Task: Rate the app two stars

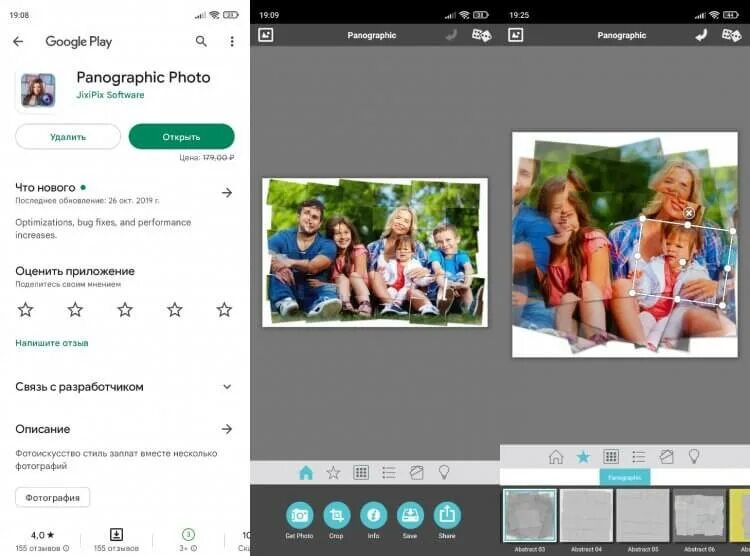Action: 75,310
